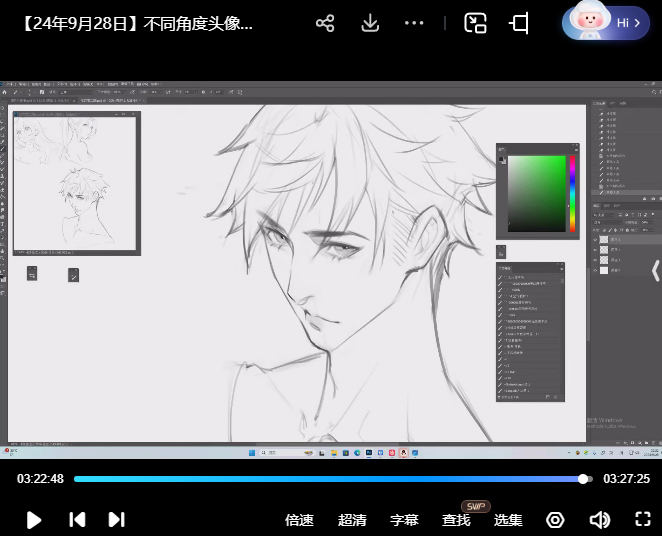
Task: Open the 倍速 playback speed menu
Action: click(299, 520)
